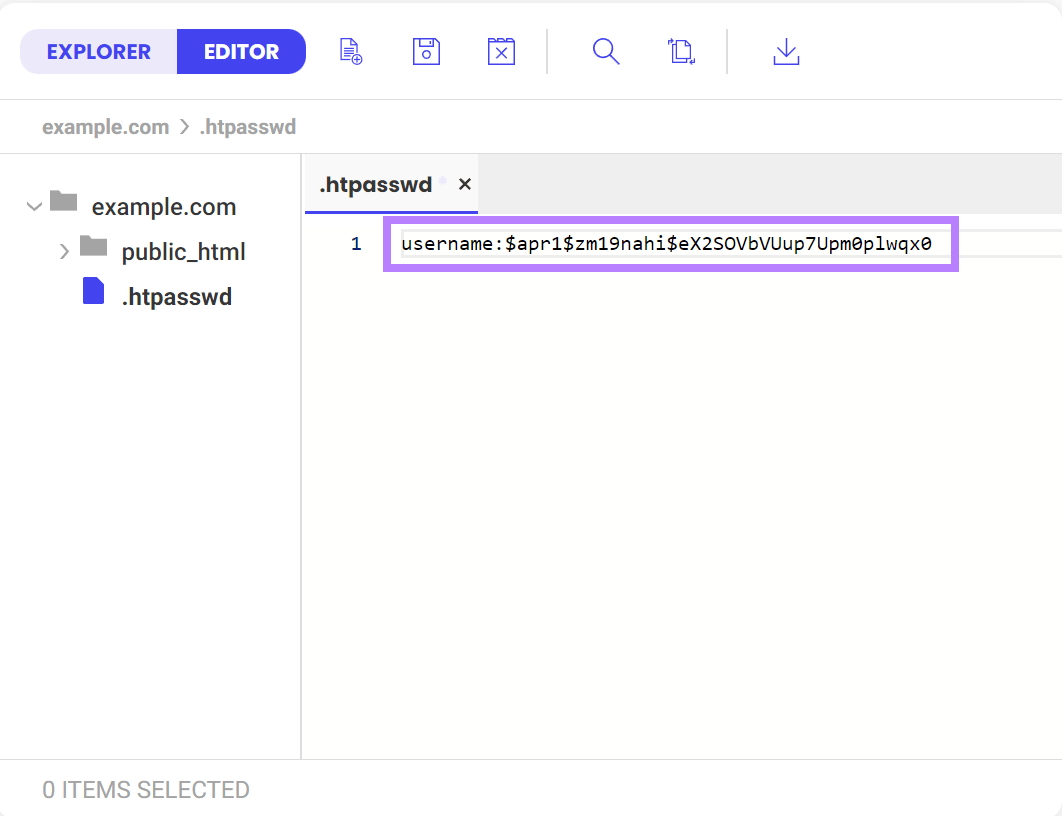
Task: Click .htpasswd in the breadcrumb trail
Action: [248, 126]
